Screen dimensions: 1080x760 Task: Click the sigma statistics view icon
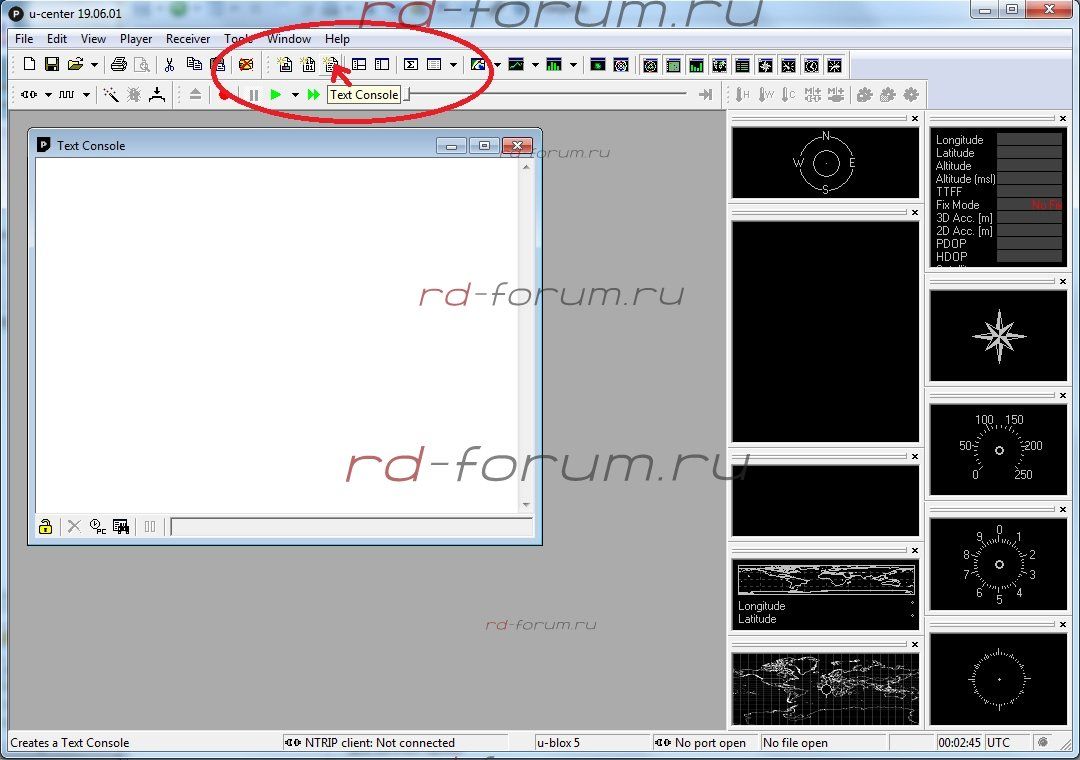pos(410,65)
